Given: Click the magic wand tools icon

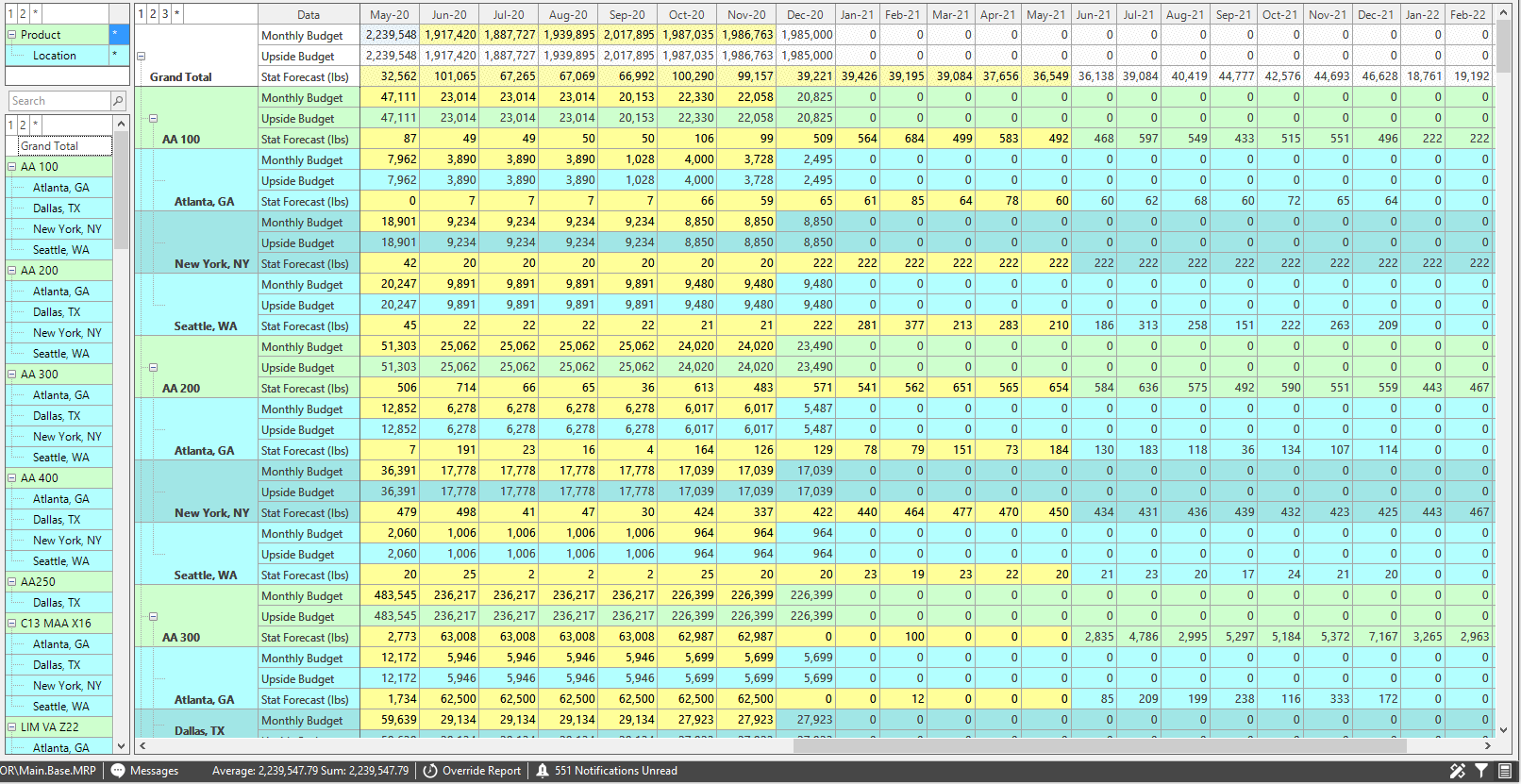Looking at the screenshot, I should click(1458, 771).
